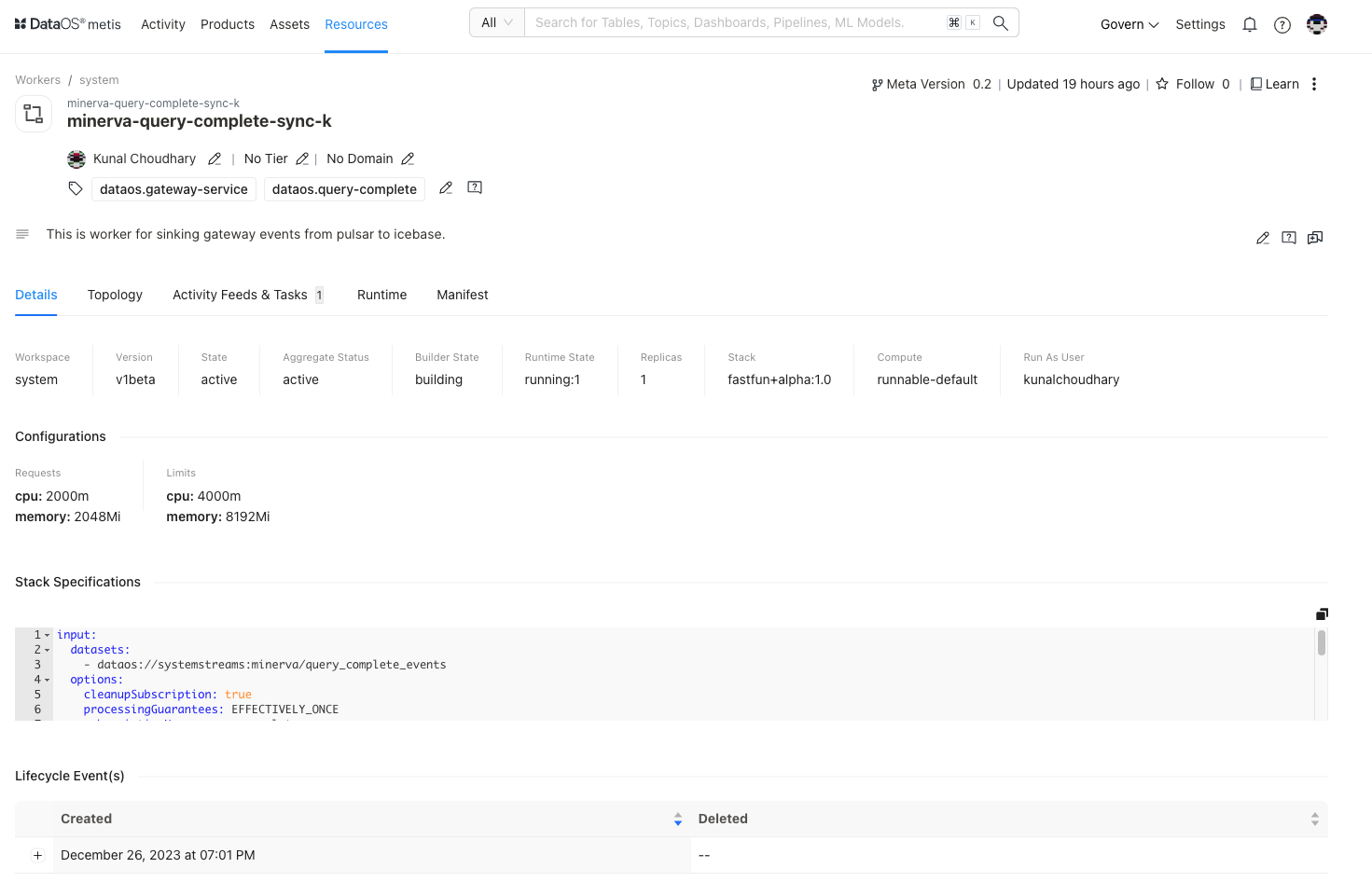Edit the No Tier pencil icon
This screenshot has width=1372, height=882.
302,158
